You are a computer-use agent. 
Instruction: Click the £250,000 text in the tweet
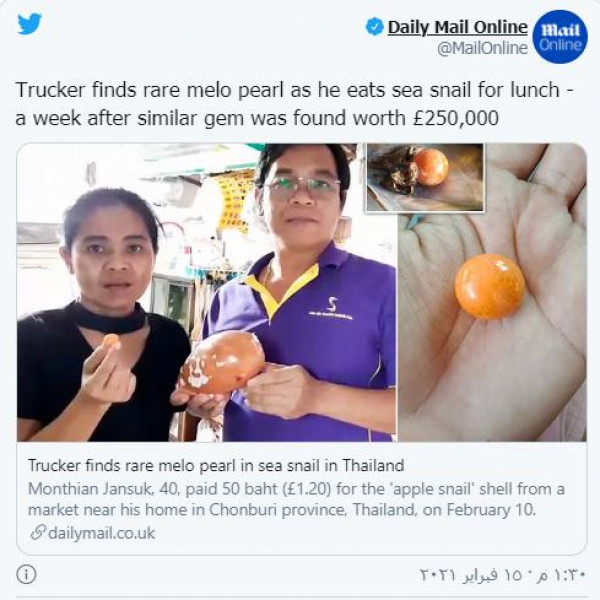pyautogui.click(x=456, y=118)
